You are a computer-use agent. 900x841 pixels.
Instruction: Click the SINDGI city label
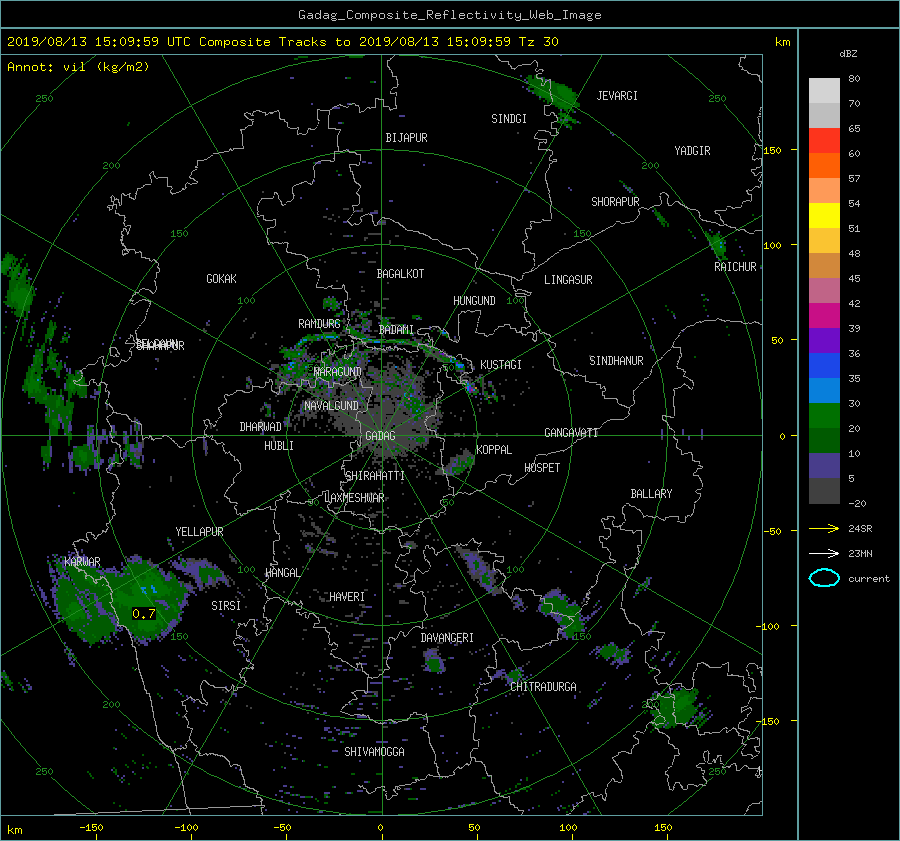pyautogui.click(x=509, y=119)
